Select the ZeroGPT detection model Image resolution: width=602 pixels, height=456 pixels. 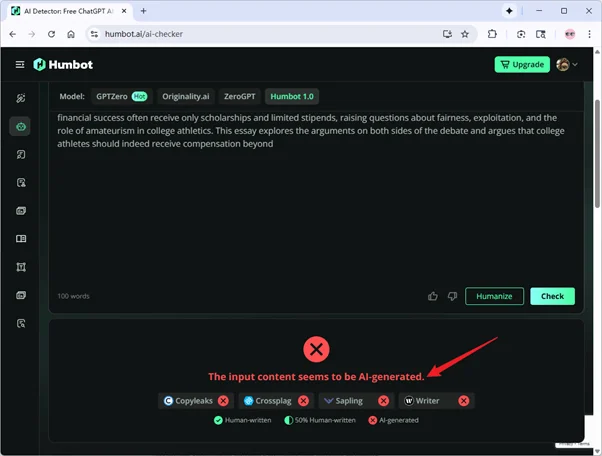(239, 97)
